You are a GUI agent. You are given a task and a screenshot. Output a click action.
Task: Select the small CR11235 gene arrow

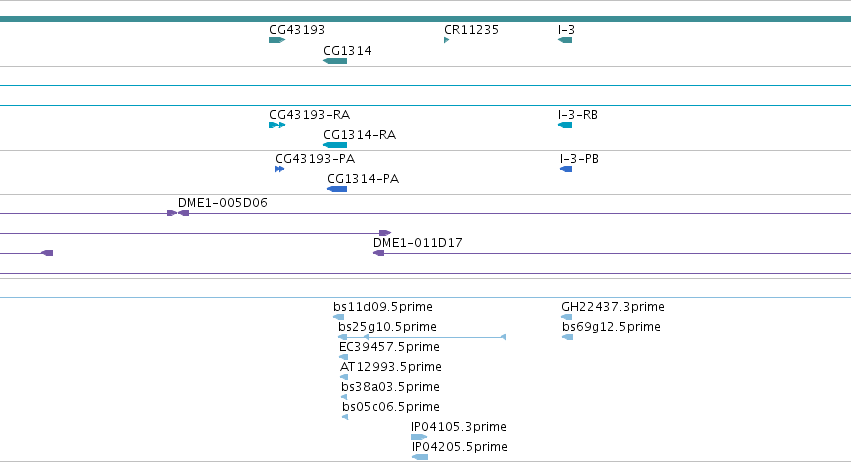coord(447,40)
